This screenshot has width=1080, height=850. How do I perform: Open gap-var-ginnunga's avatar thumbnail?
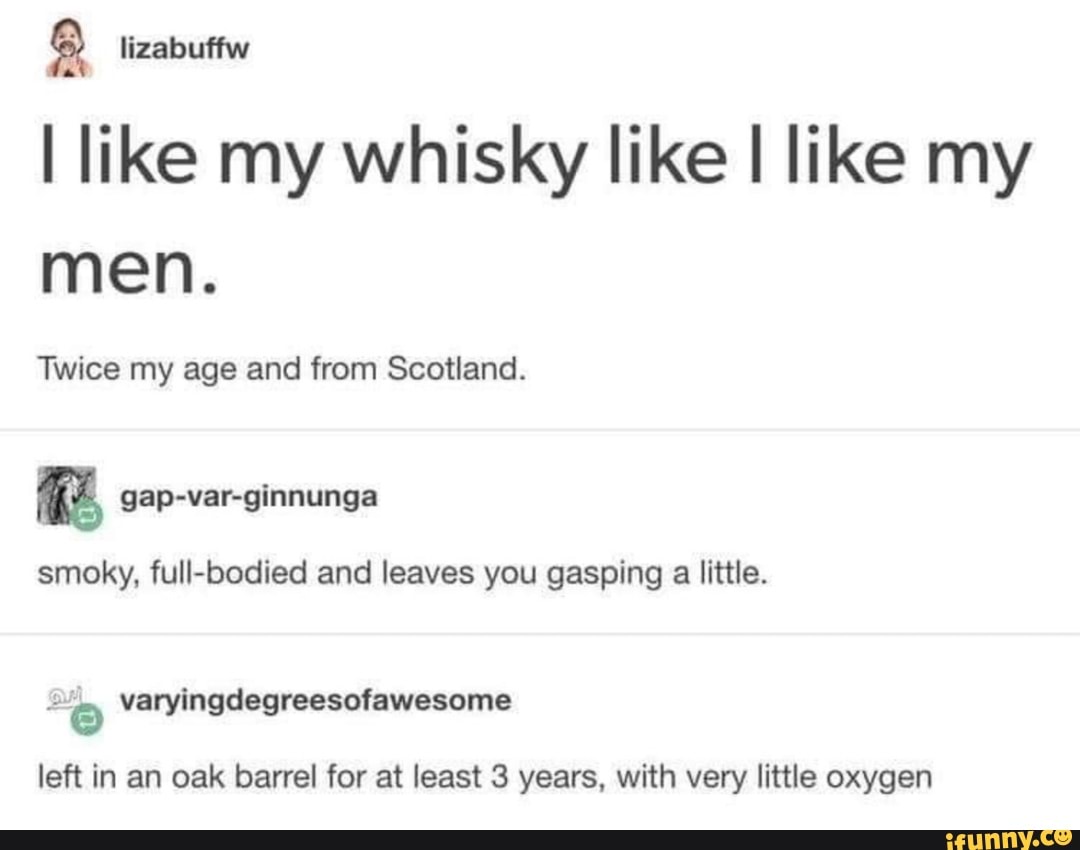point(66,495)
